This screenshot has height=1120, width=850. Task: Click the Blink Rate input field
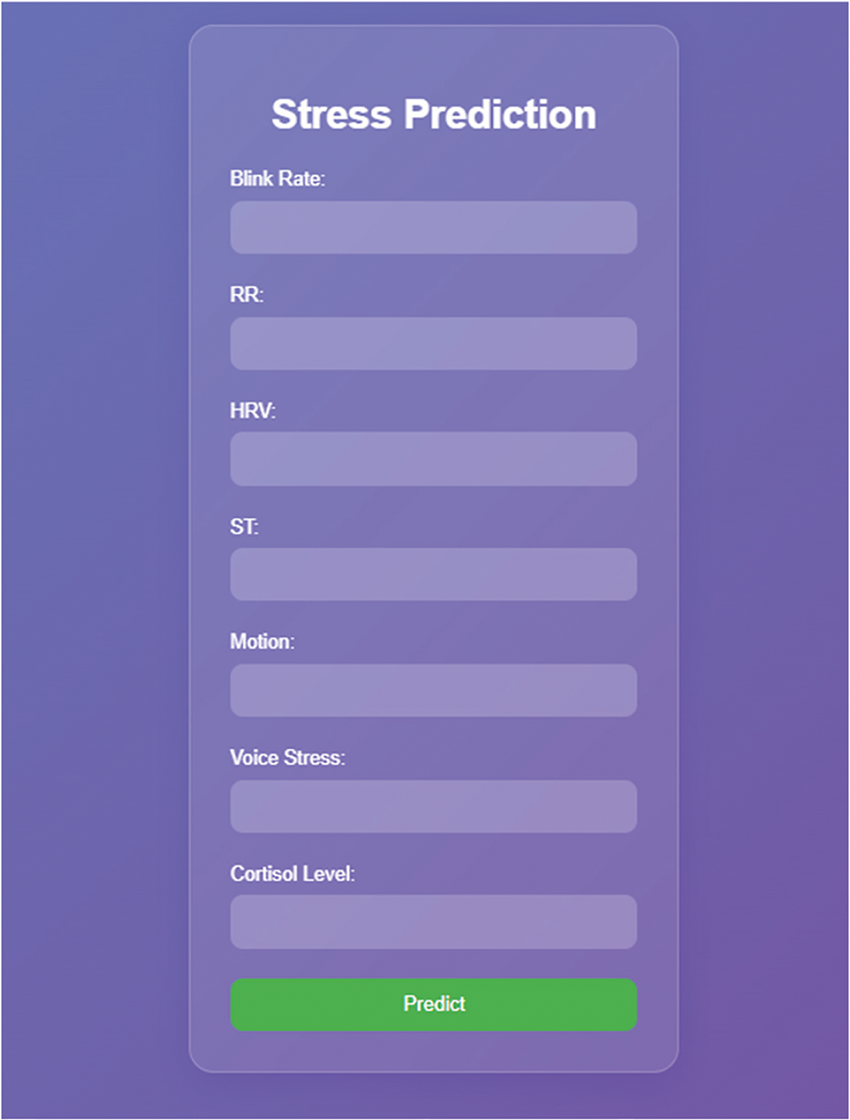pyautogui.click(x=433, y=227)
